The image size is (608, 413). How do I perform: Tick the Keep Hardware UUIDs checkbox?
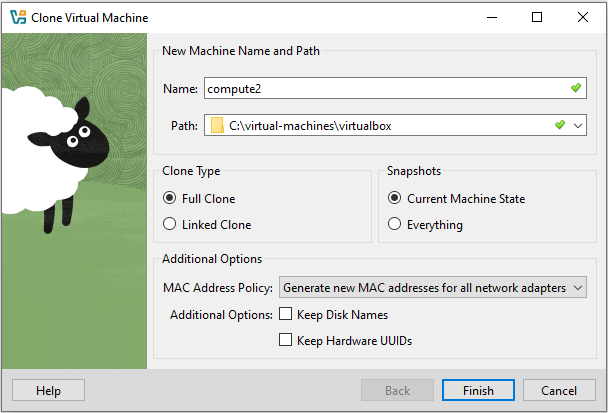(286, 340)
